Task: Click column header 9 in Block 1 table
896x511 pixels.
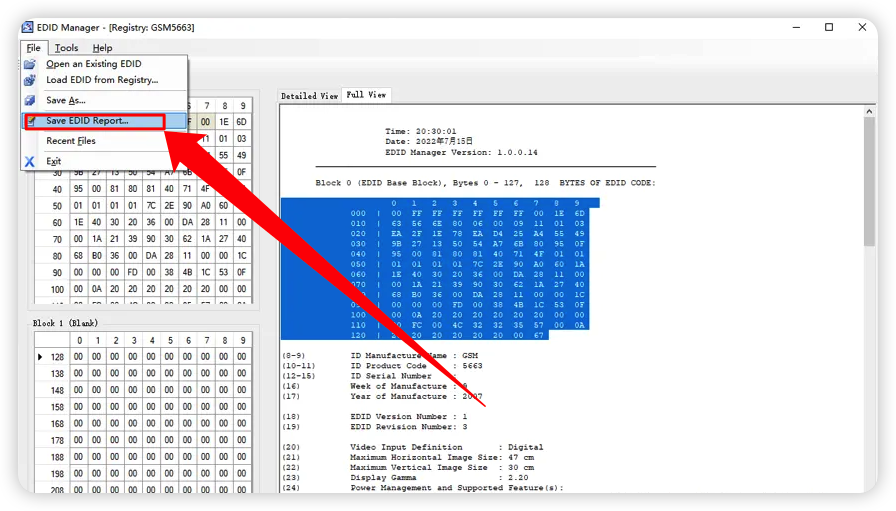Action: (243, 341)
